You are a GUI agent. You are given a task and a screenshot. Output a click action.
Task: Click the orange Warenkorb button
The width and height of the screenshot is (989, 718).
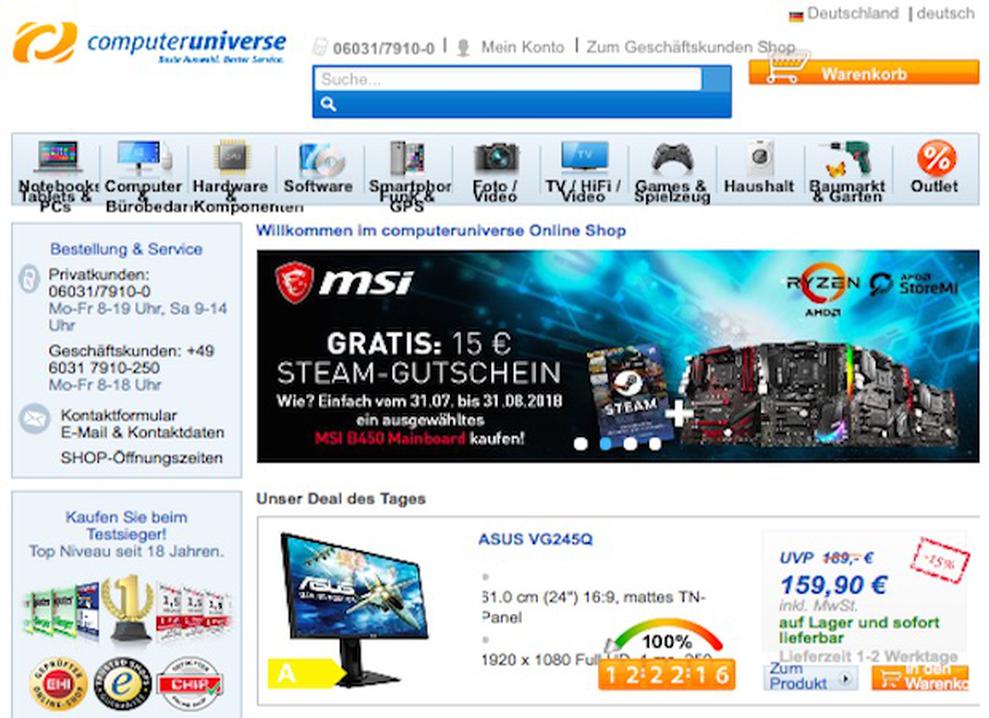click(x=864, y=72)
